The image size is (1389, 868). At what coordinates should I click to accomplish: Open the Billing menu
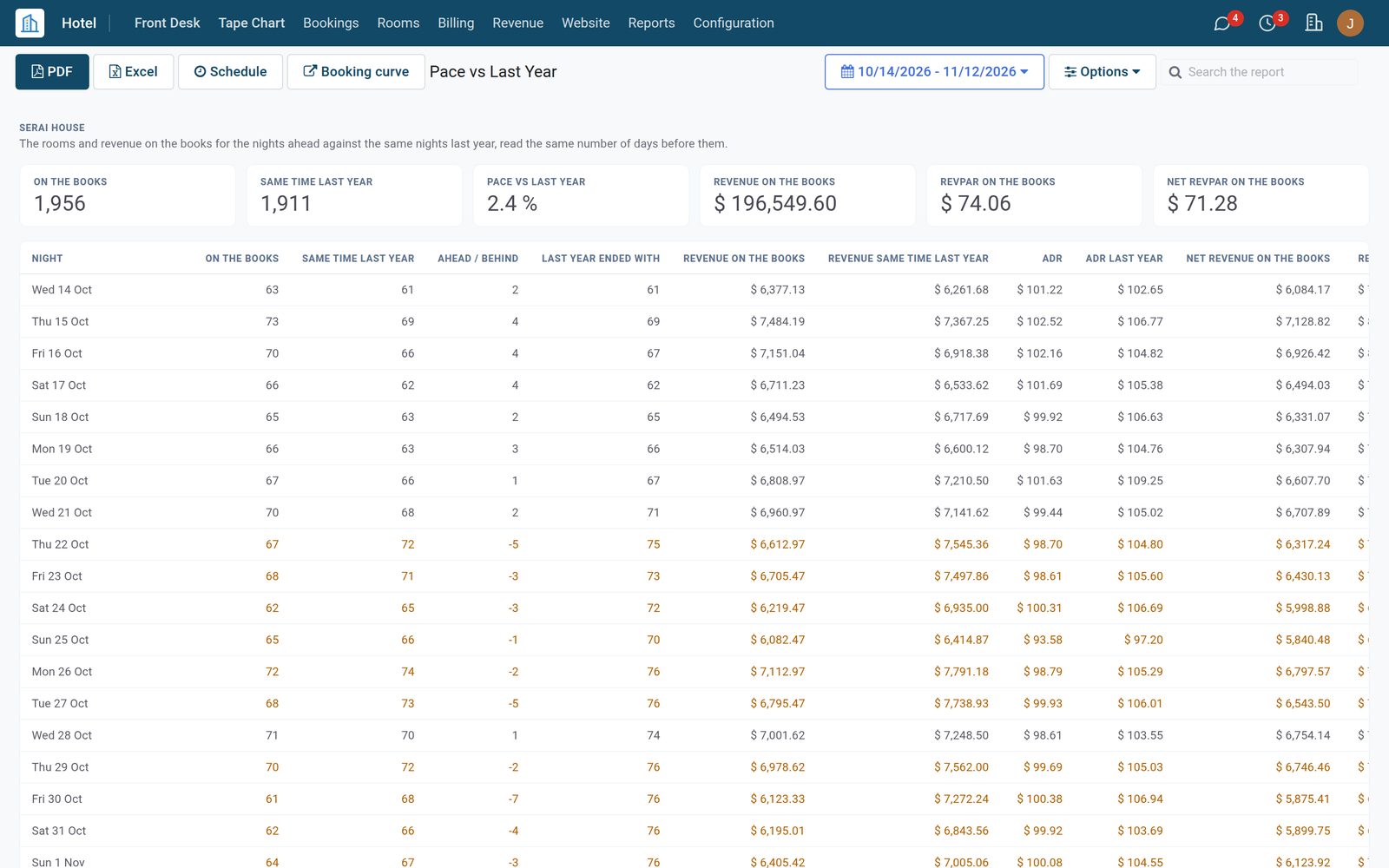pos(456,23)
